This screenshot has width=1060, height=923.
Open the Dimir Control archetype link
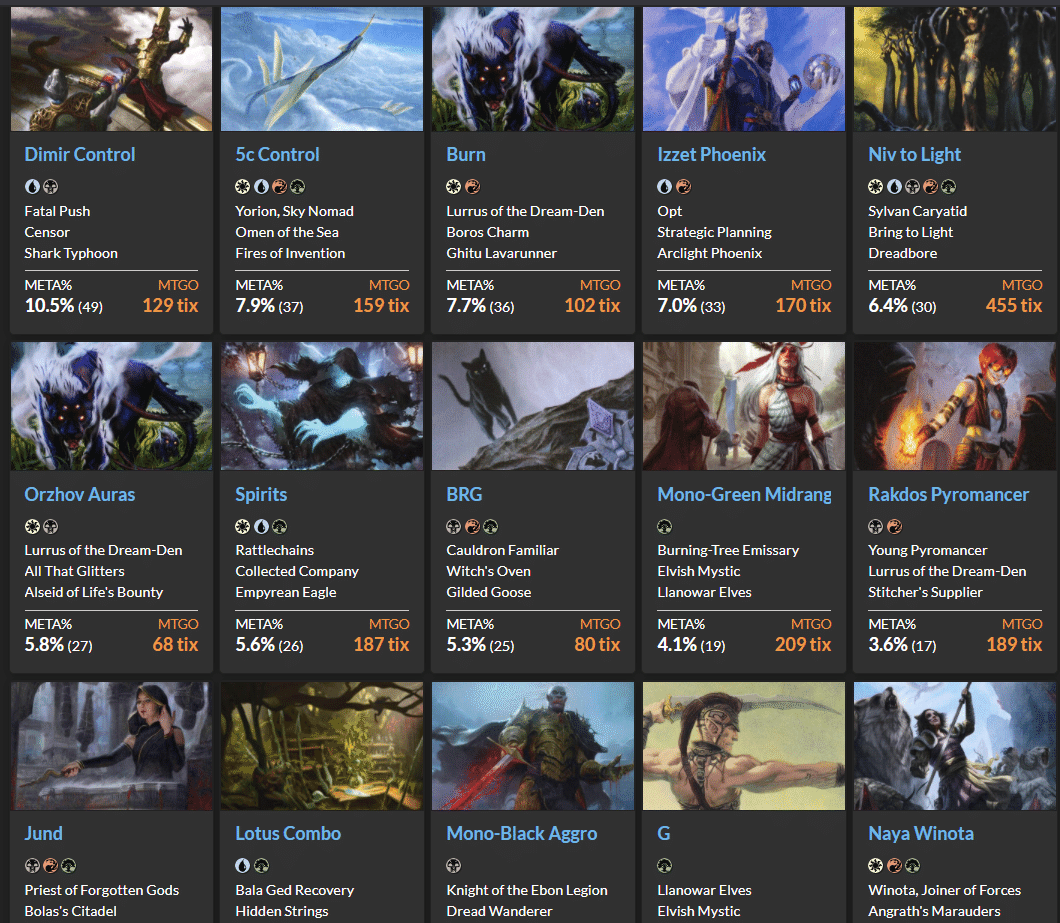80,154
